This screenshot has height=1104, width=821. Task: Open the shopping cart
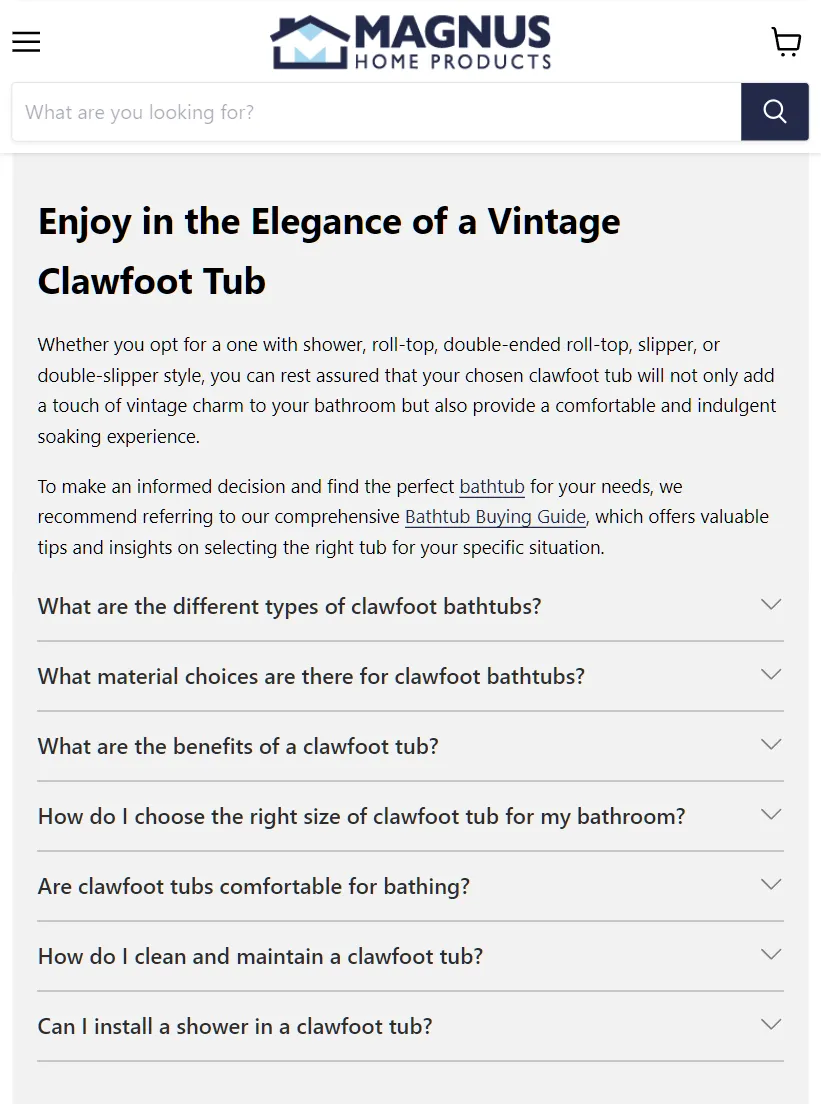tap(786, 41)
